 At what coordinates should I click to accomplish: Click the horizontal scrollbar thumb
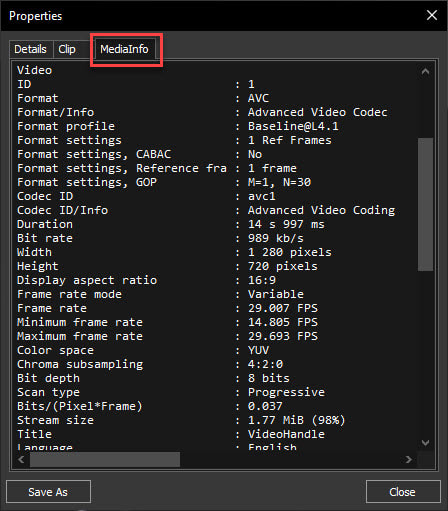(105, 460)
